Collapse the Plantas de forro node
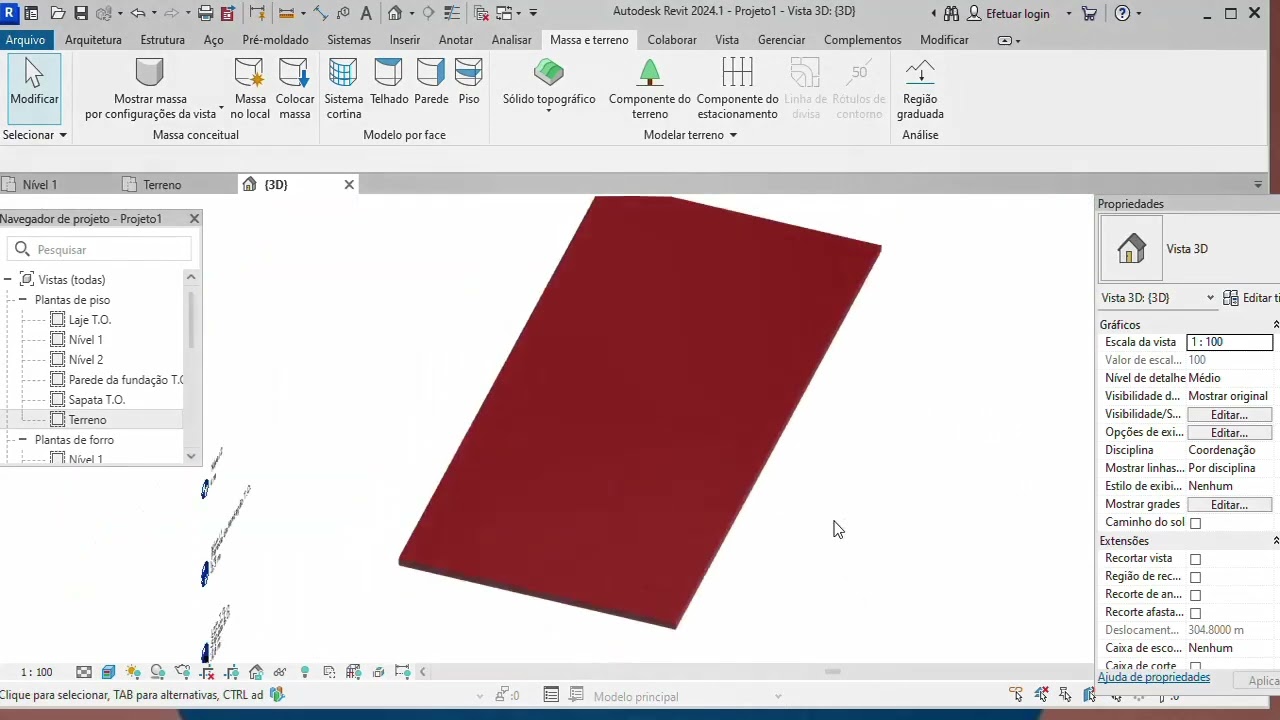Viewport: 1280px width, 720px height. point(22,440)
